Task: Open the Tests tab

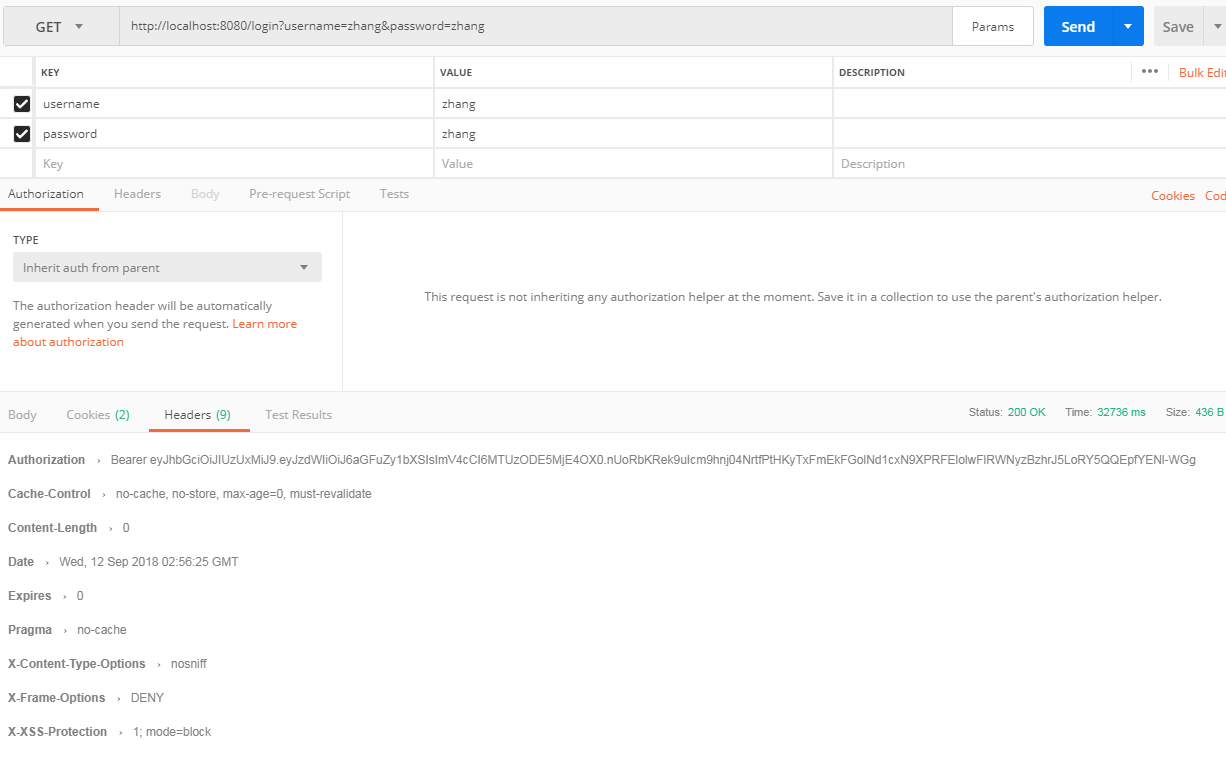Action: click(x=394, y=194)
